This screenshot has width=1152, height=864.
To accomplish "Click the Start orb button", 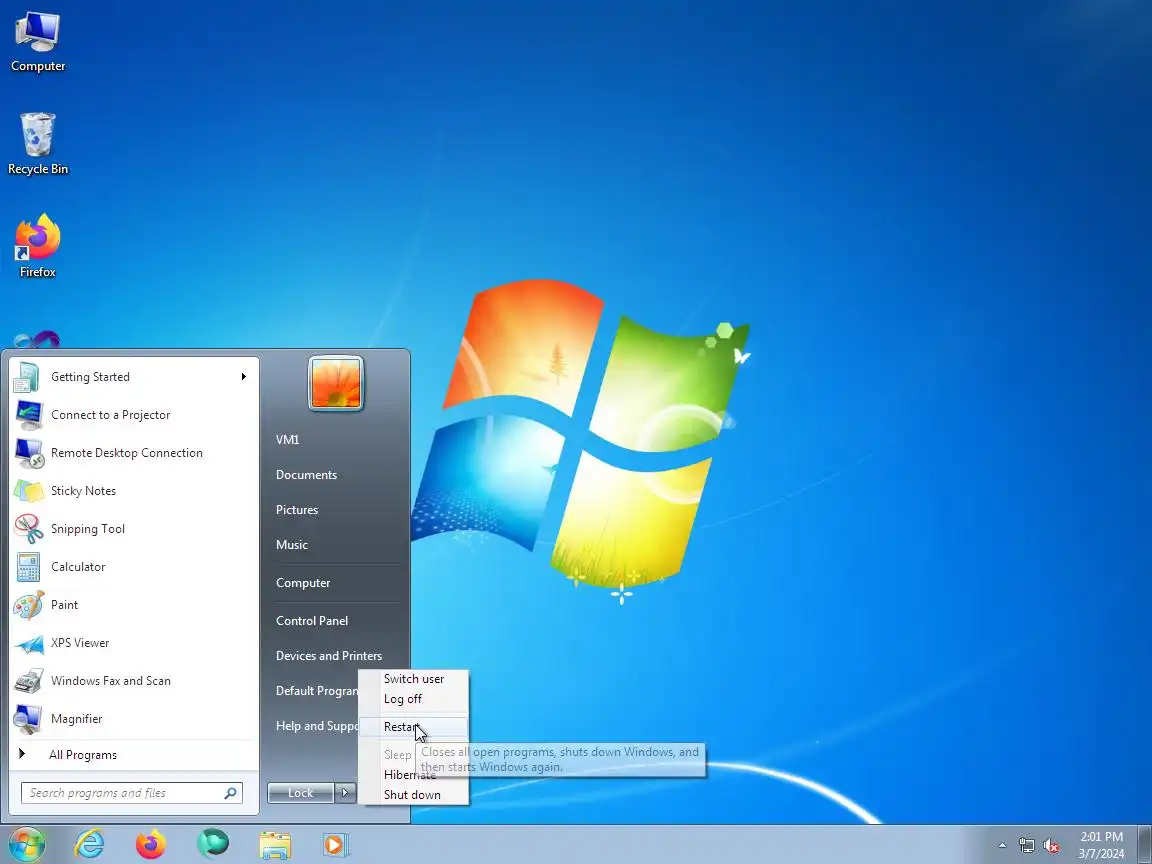I will [26, 845].
